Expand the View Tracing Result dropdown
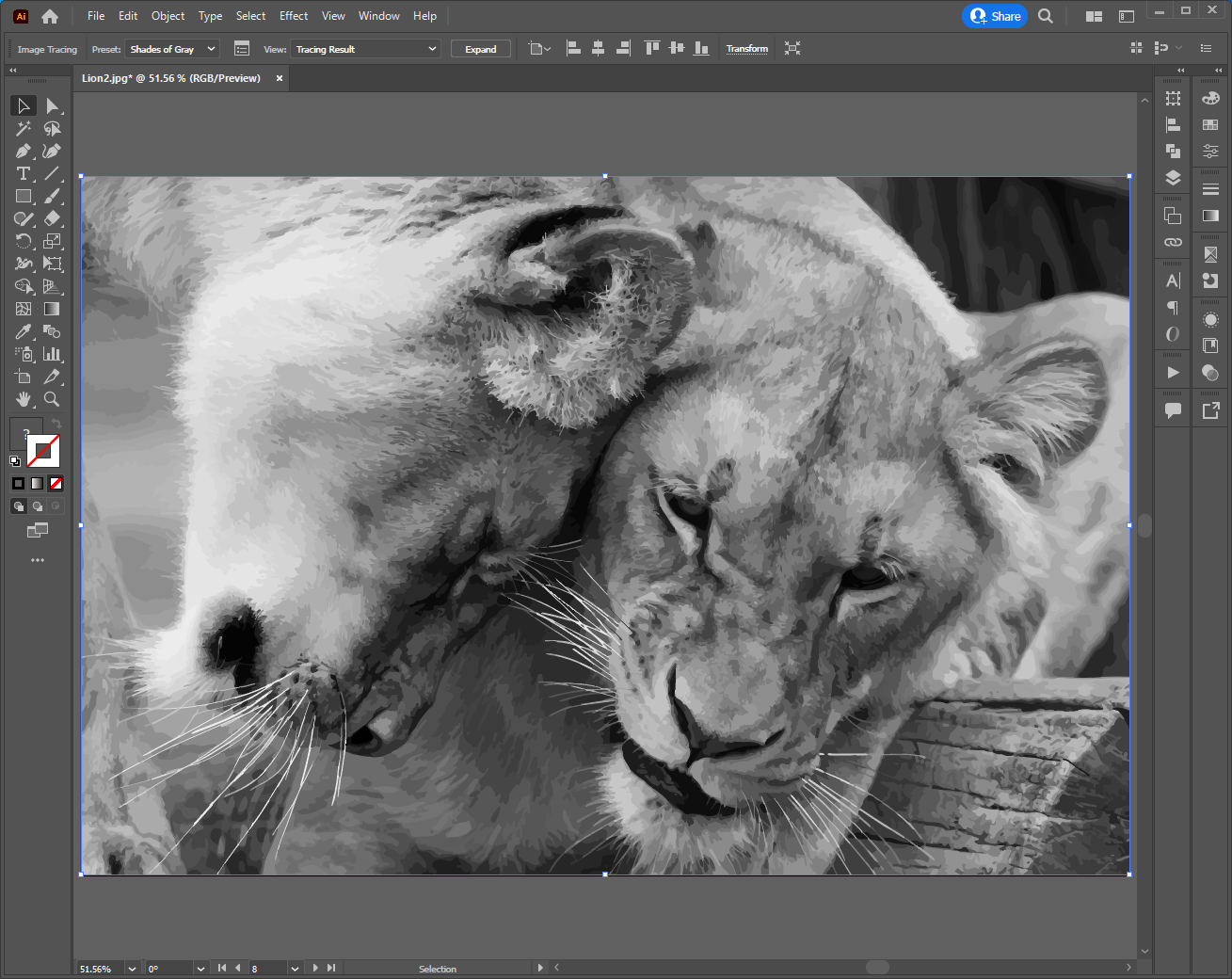The width and height of the screenshot is (1232, 979). click(x=366, y=49)
